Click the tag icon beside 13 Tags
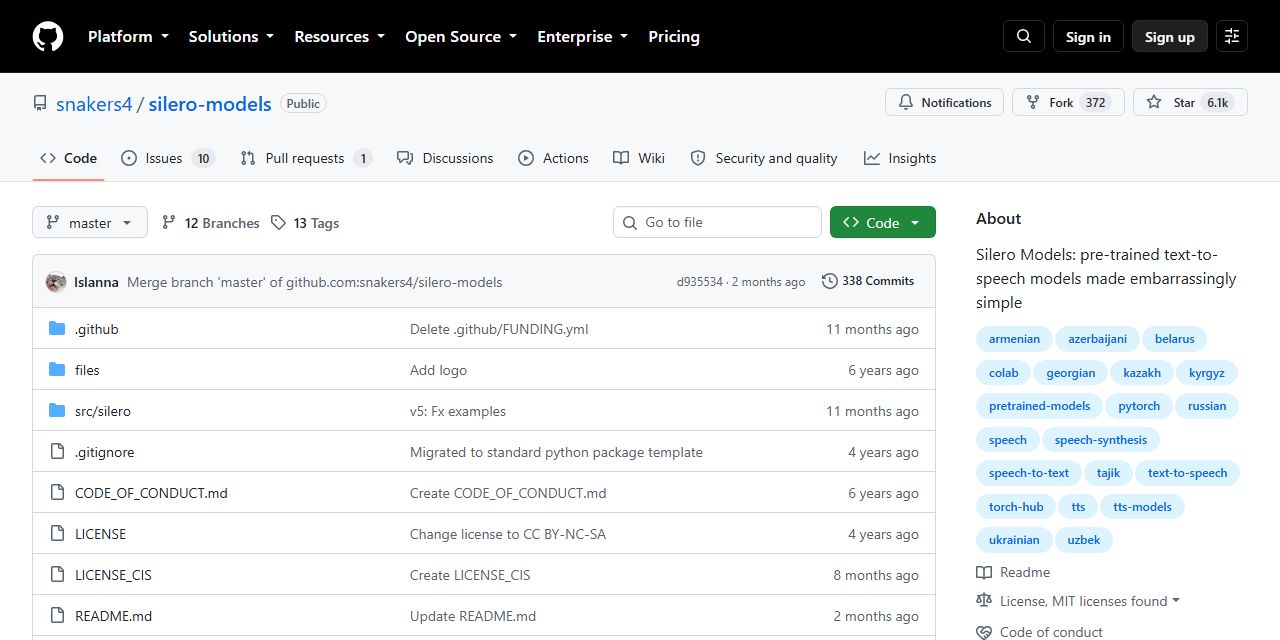This screenshot has height=640, width=1280. (x=279, y=223)
